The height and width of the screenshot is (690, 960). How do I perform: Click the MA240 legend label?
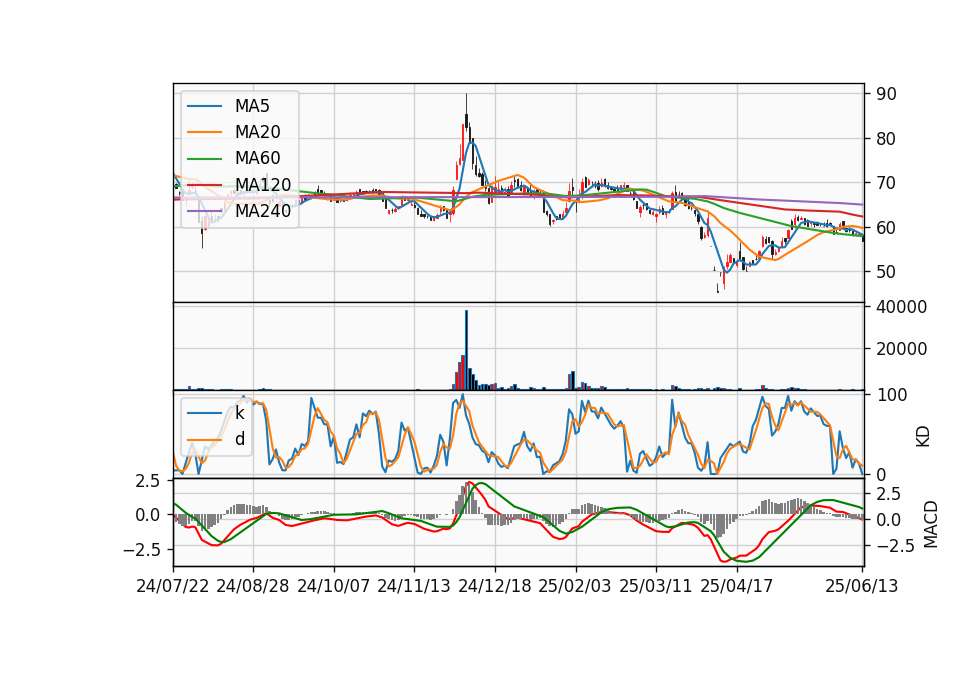(263, 211)
